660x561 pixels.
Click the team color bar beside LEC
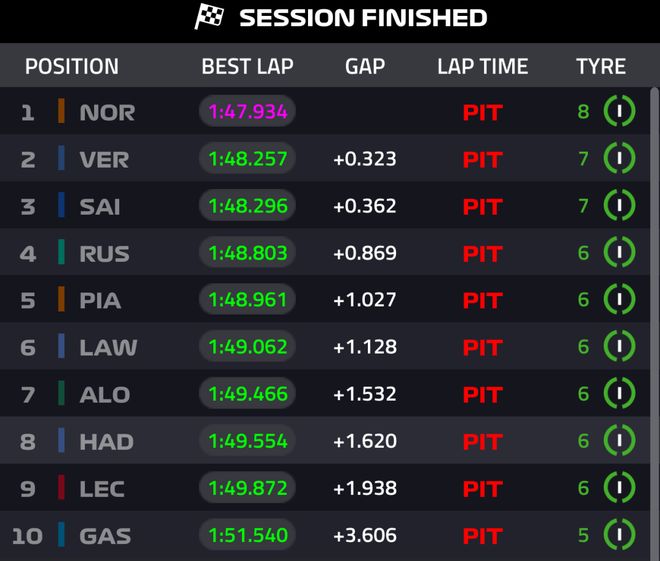tap(62, 488)
